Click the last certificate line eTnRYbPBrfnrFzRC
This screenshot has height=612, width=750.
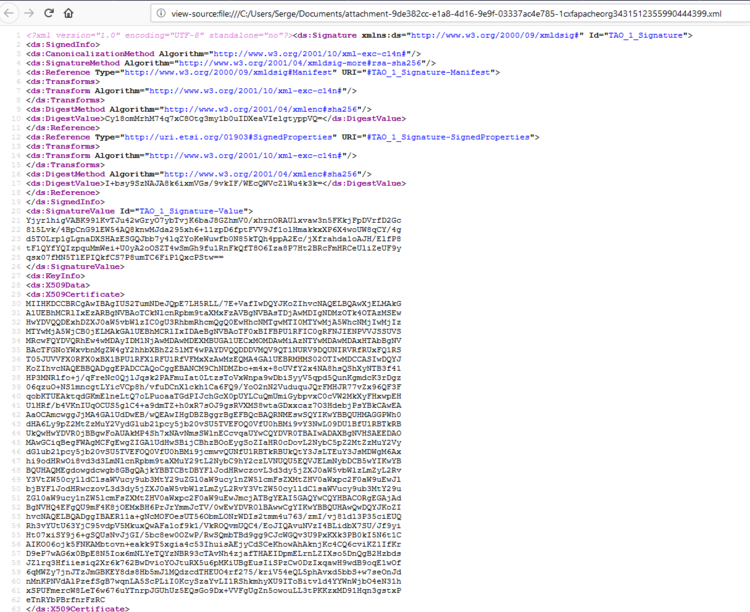66,600
